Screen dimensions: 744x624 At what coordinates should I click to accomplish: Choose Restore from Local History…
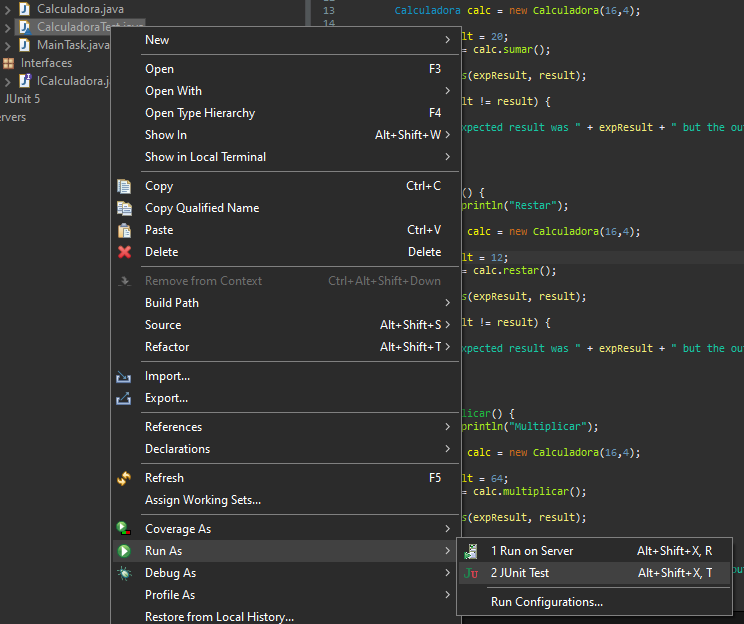286,616
